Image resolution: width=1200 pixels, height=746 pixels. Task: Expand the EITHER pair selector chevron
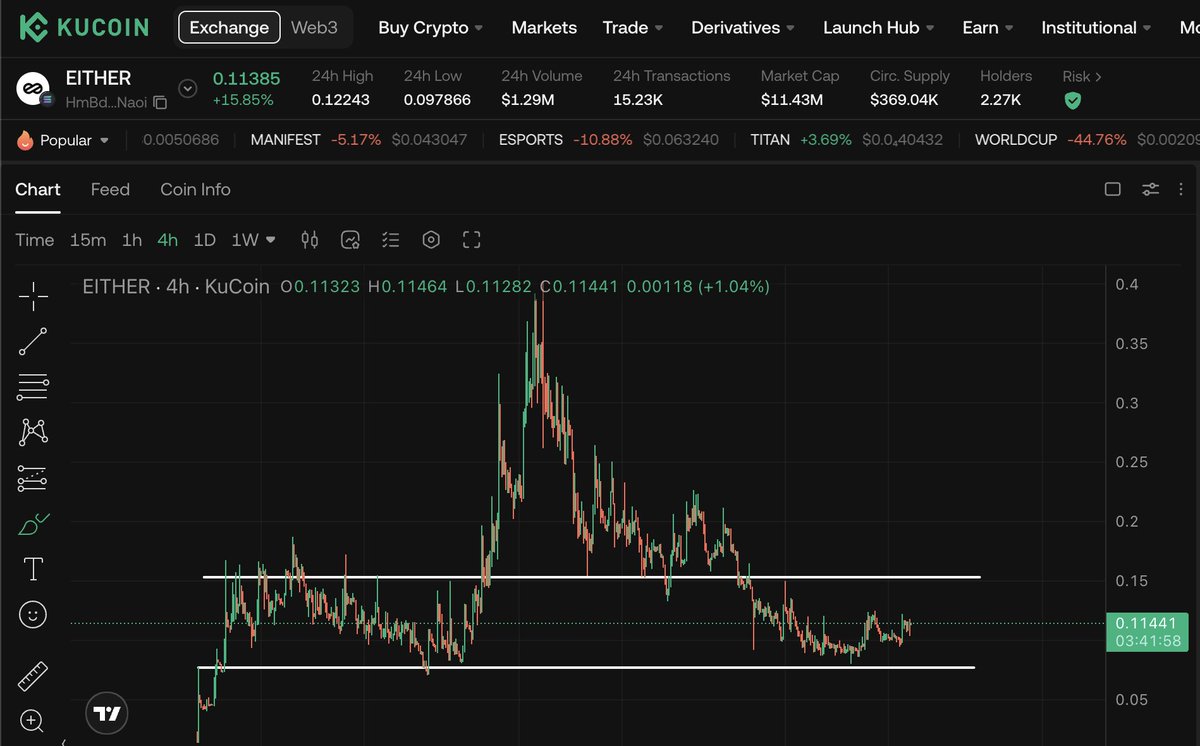click(x=188, y=89)
